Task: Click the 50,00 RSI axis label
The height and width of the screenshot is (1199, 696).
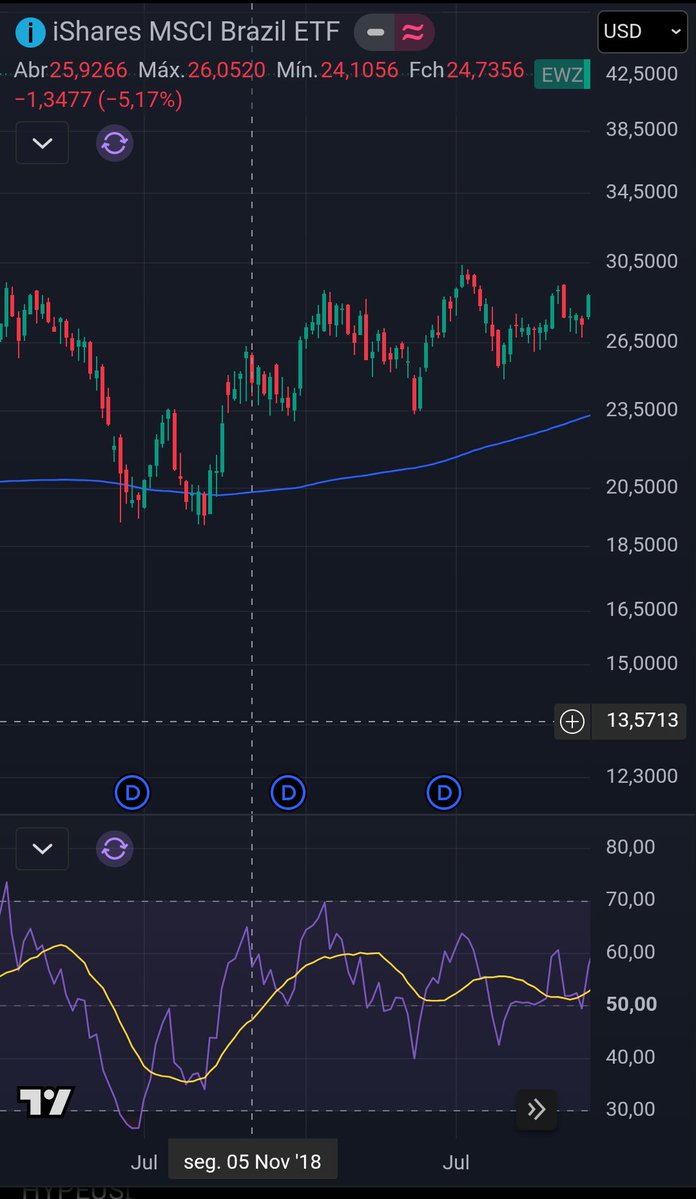Action: tap(631, 1004)
